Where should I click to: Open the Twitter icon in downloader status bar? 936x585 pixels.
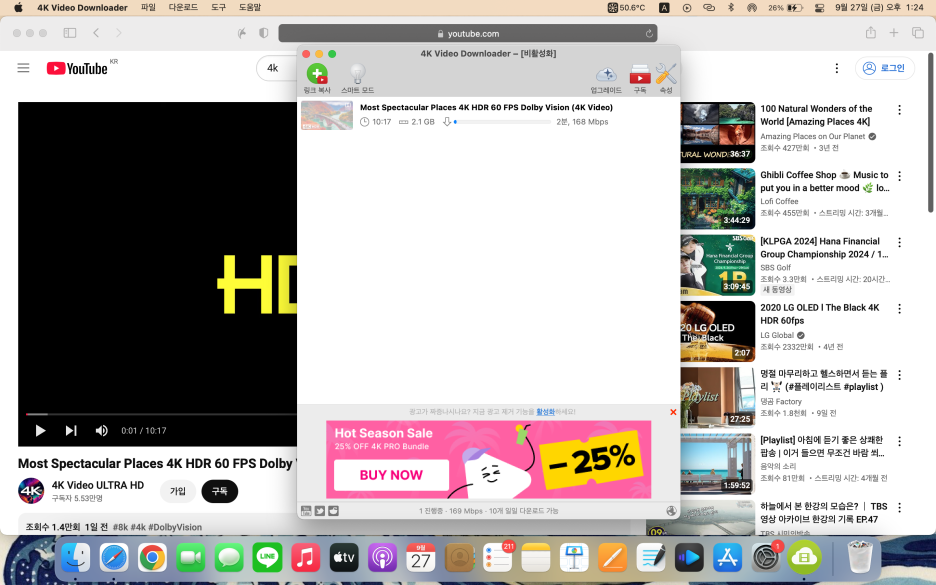319,510
